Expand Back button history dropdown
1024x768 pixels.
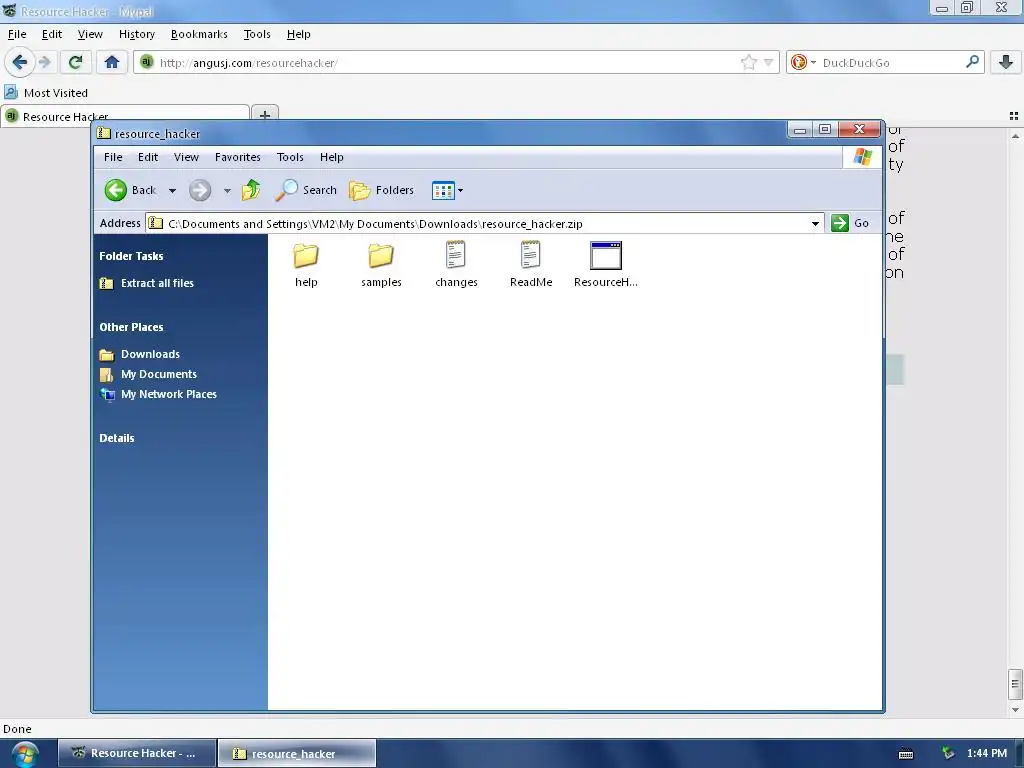(x=172, y=191)
